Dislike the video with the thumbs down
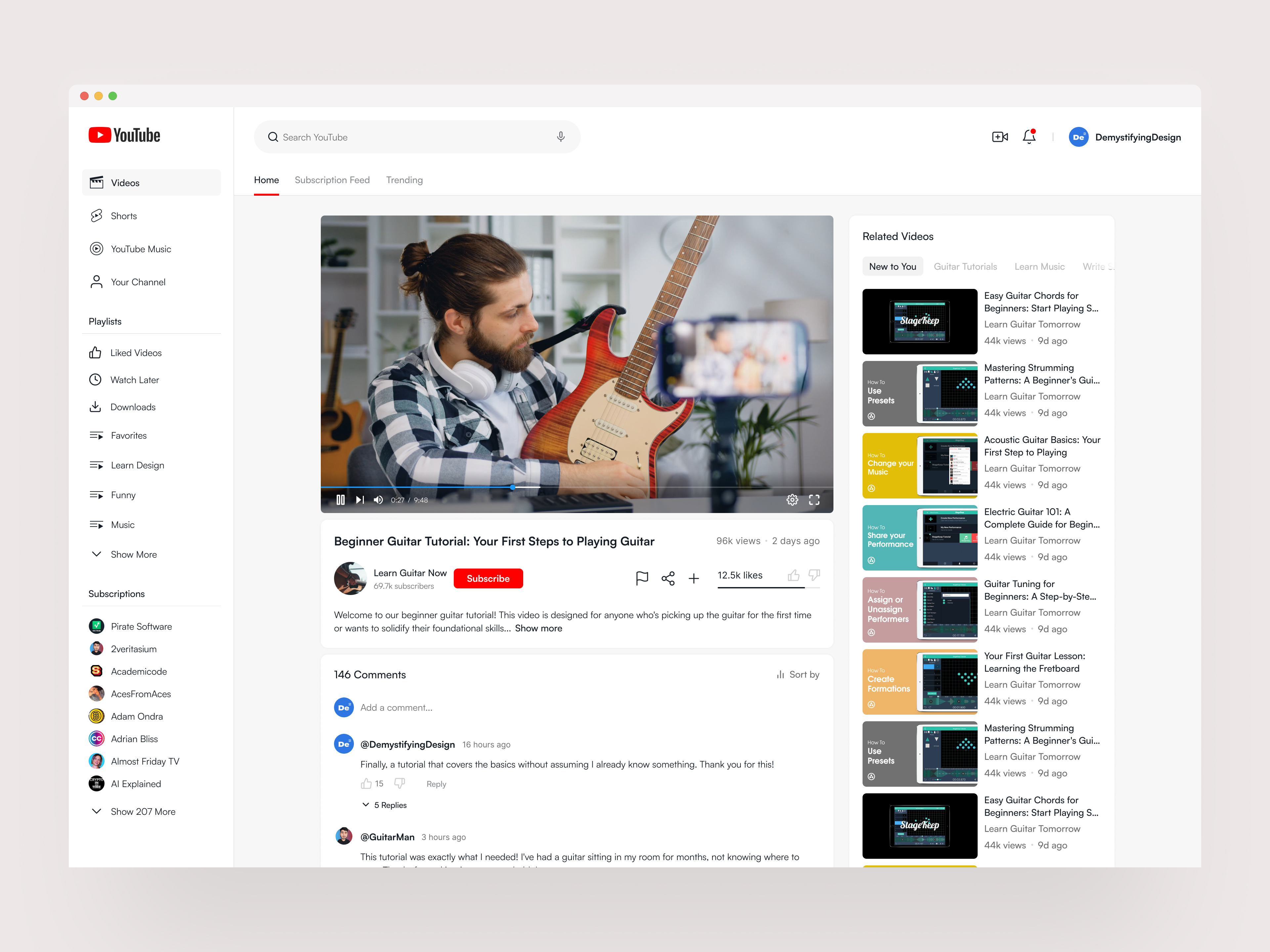 pos(814,575)
